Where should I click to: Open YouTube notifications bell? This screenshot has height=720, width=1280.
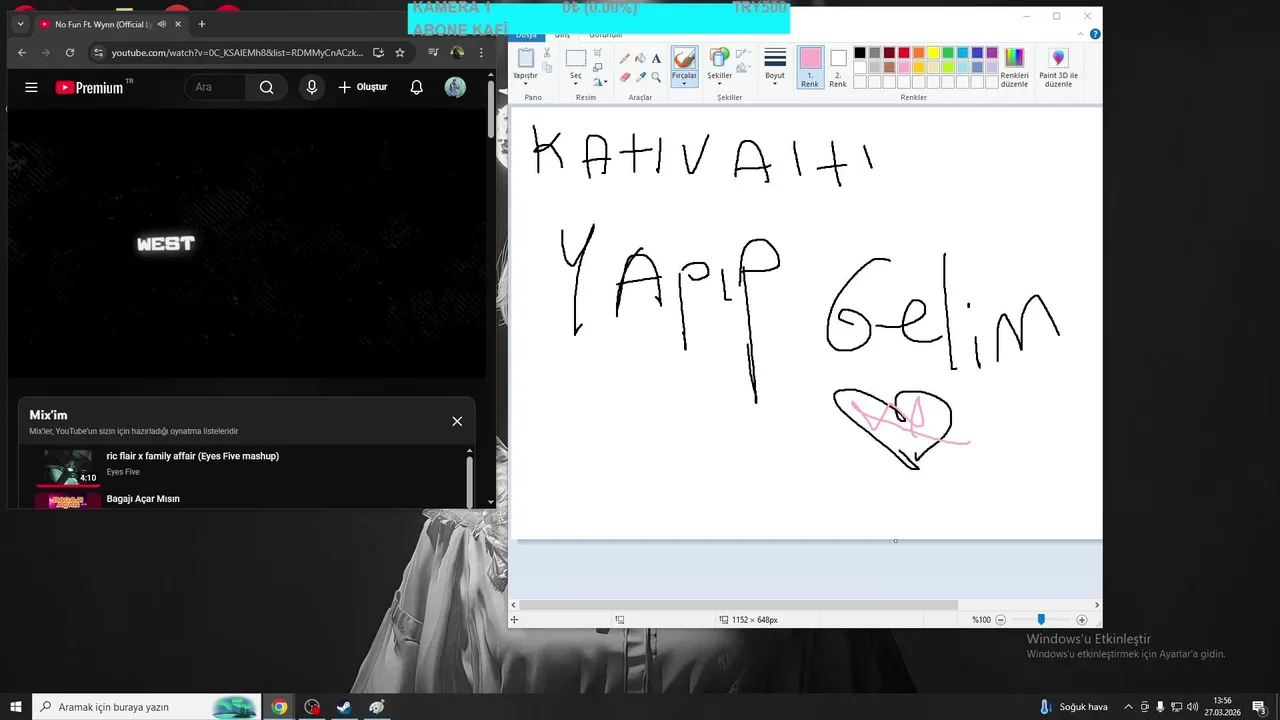pyautogui.click(x=416, y=87)
